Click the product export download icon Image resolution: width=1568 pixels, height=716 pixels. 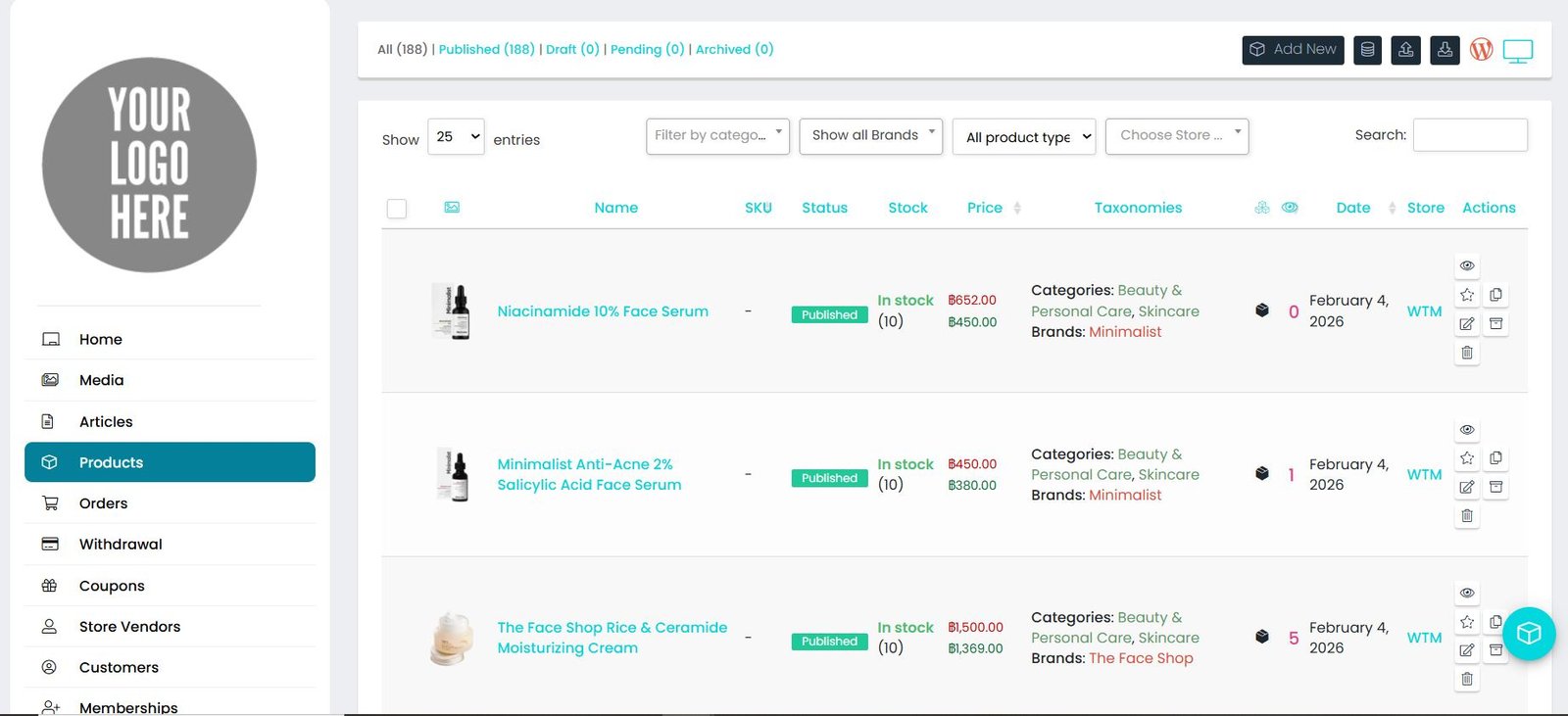point(1445,50)
